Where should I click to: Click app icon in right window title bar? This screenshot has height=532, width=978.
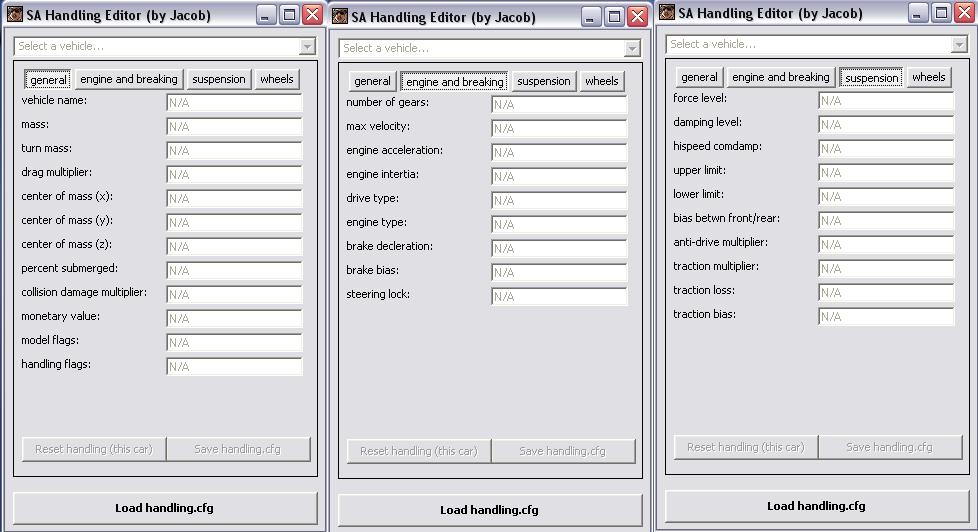coord(667,12)
